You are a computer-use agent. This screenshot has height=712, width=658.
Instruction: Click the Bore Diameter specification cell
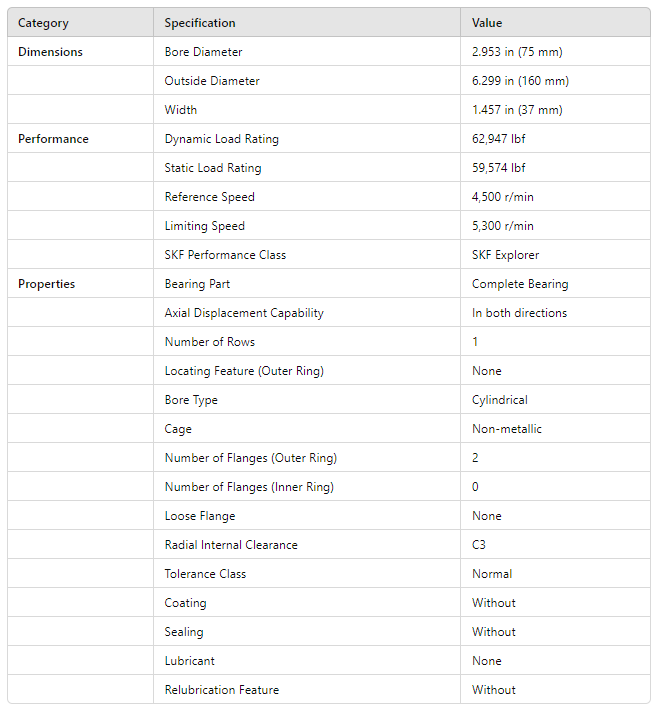point(203,52)
